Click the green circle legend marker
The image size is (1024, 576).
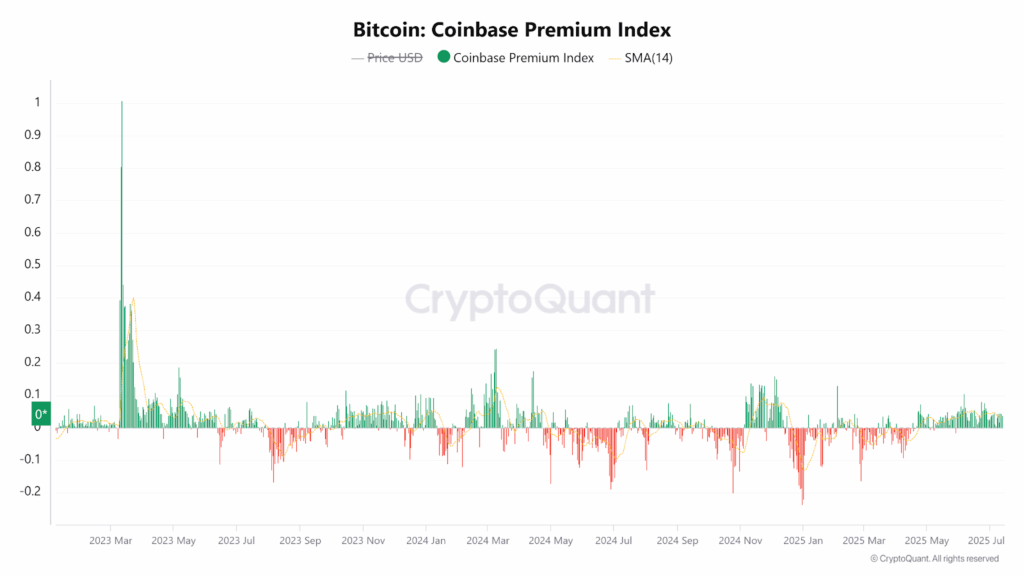point(443,58)
